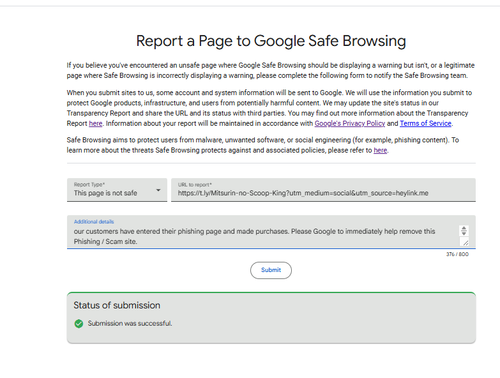This screenshot has width=500, height=378.
Task: Click the 'Report a Page to Google Safe Browsing' title
Action: point(271,41)
